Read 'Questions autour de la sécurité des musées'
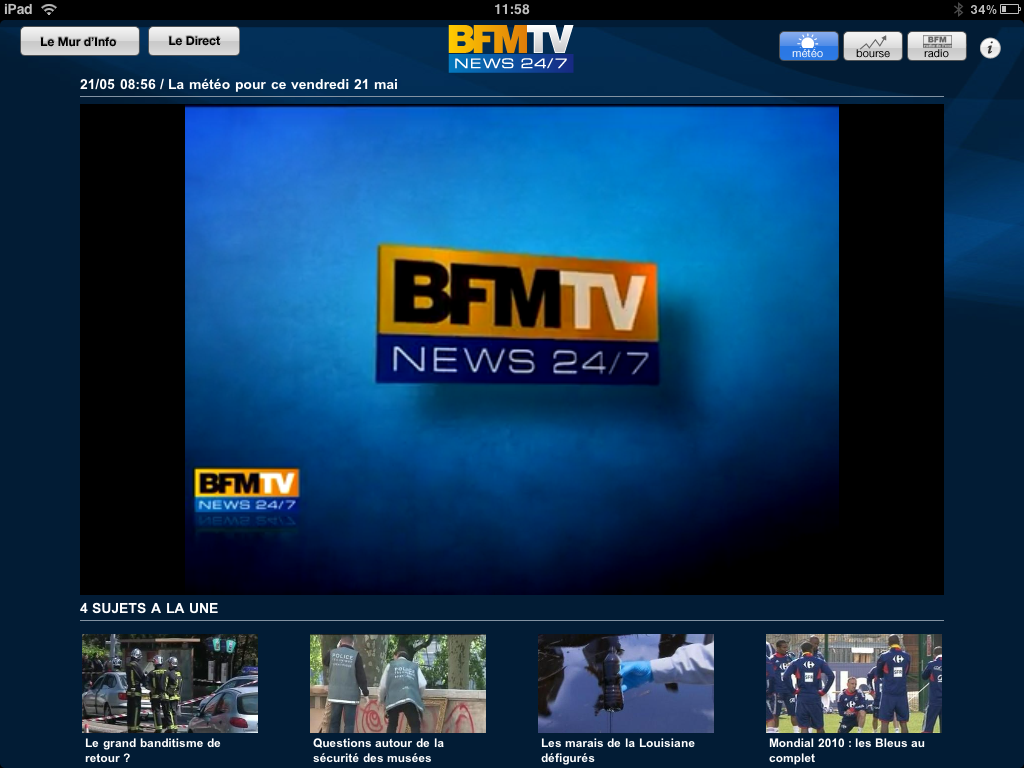This screenshot has width=1024, height=768. [378, 750]
